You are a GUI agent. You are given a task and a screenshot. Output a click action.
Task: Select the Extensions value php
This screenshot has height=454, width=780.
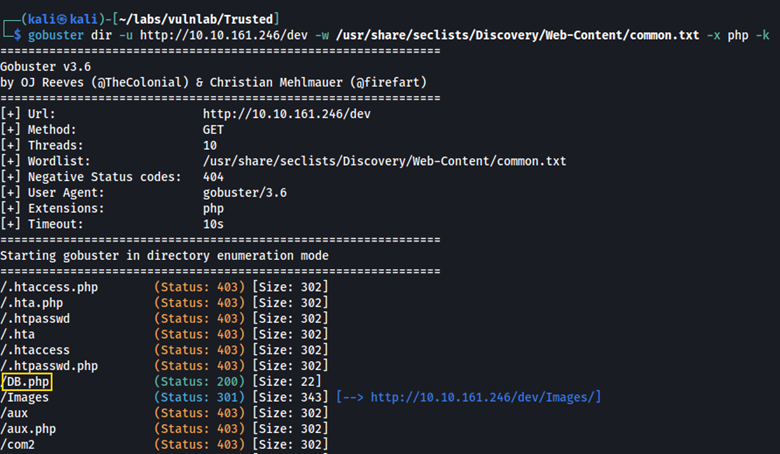(x=213, y=209)
